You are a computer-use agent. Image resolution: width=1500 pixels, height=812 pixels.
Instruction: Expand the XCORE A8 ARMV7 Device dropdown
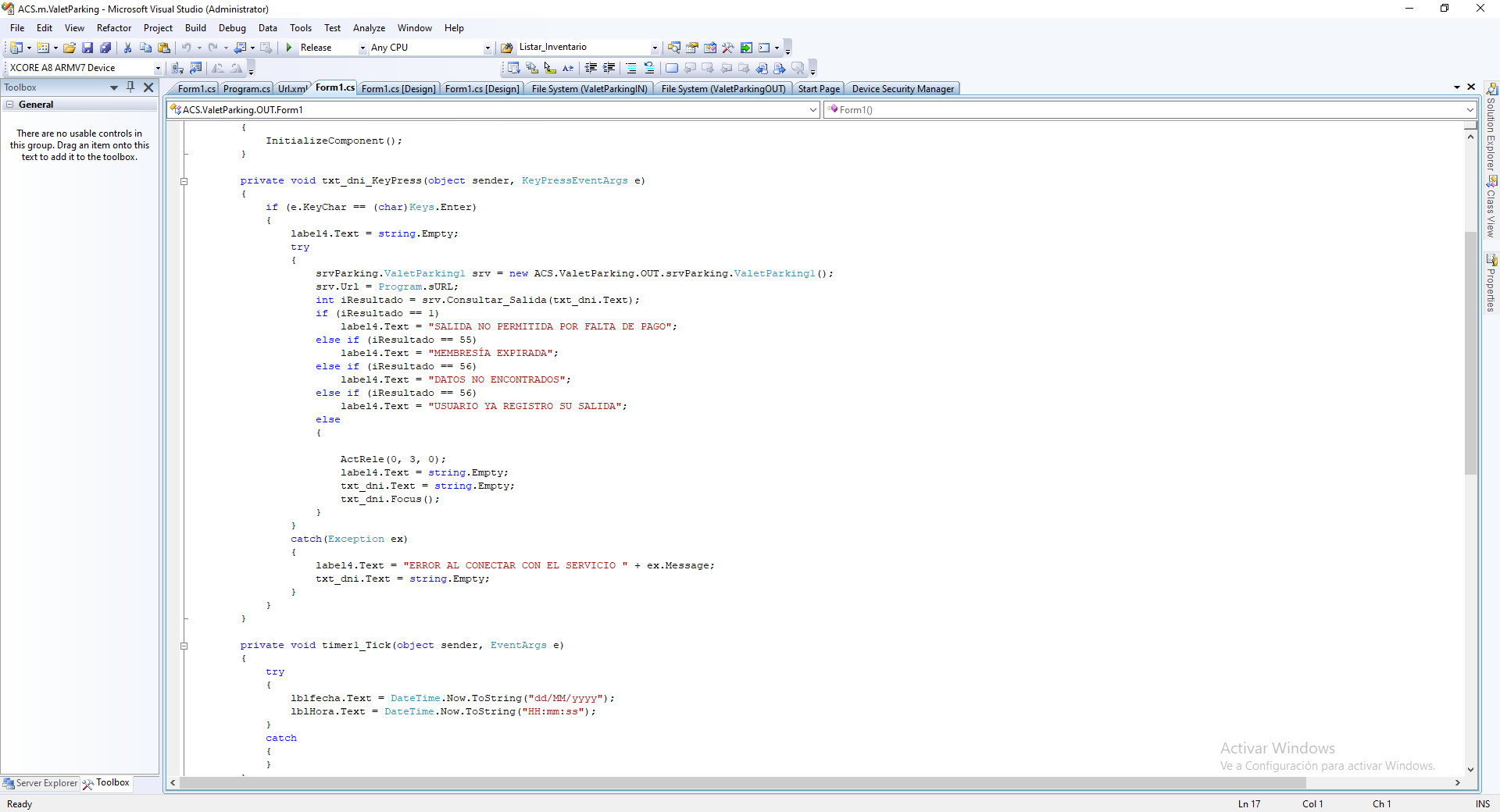pos(158,68)
